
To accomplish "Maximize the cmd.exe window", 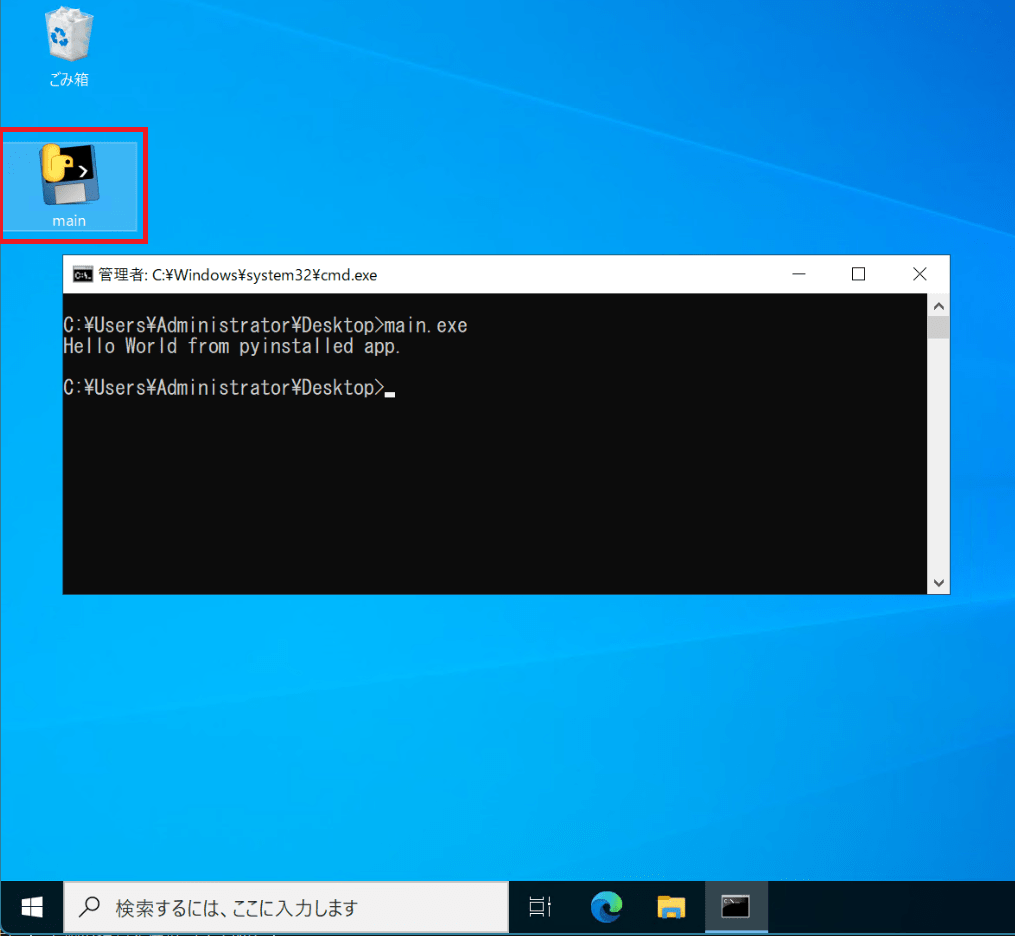I will (x=858, y=275).
